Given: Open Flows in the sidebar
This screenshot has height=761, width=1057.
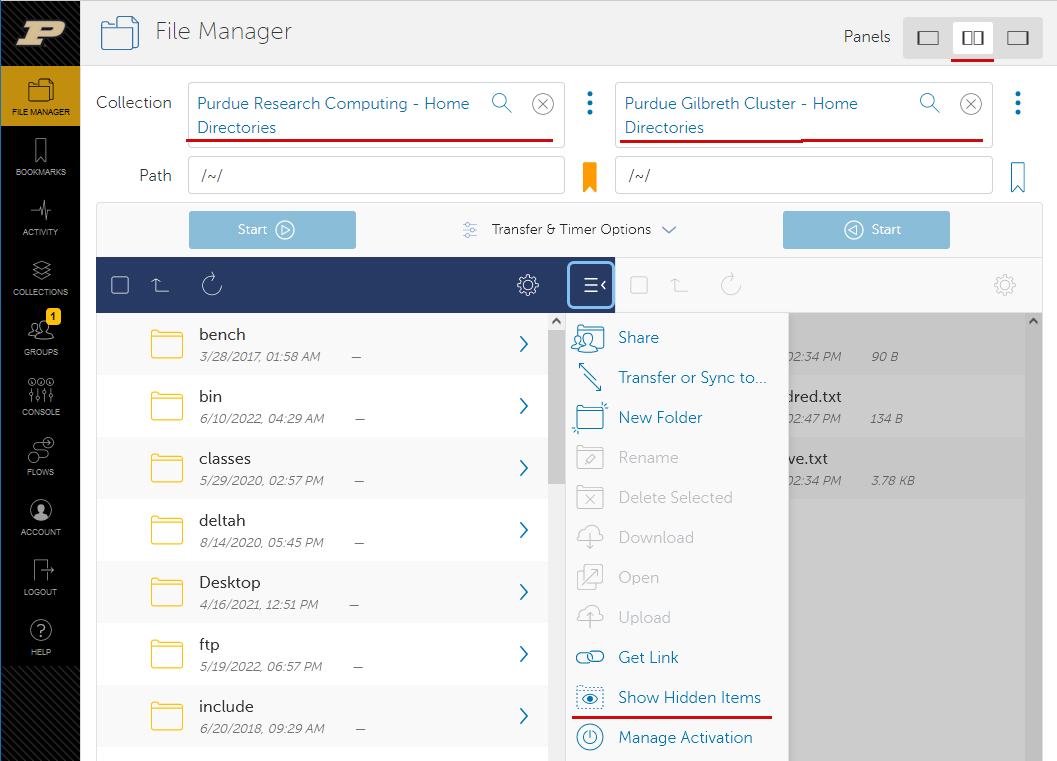Looking at the screenshot, I should coord(40,456).
